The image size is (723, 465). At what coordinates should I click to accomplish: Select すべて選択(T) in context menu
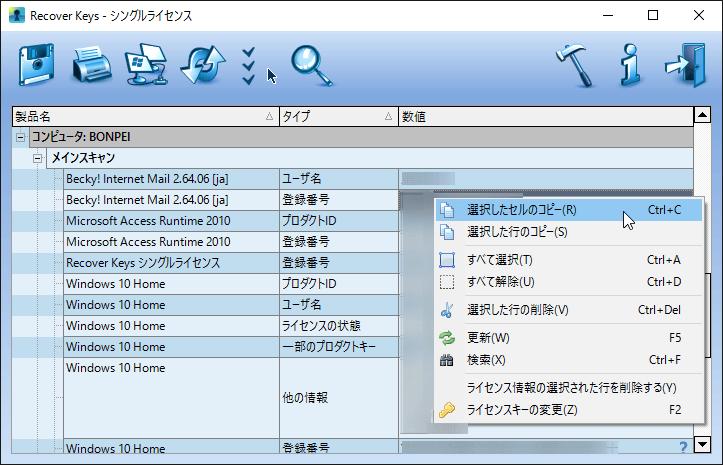(x=569, y=260)
